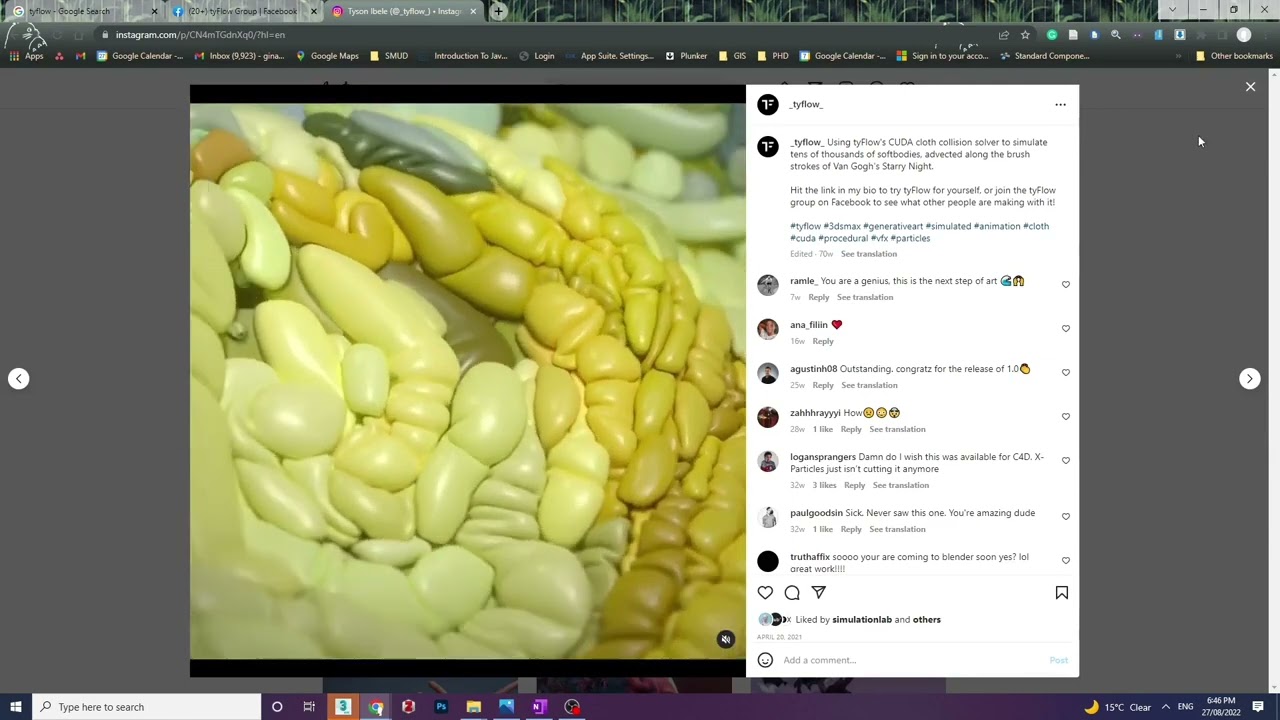Open the Chrome tab search dropdown
Viewport: 1280px width, 720px height.
[x=1172, y=10]
